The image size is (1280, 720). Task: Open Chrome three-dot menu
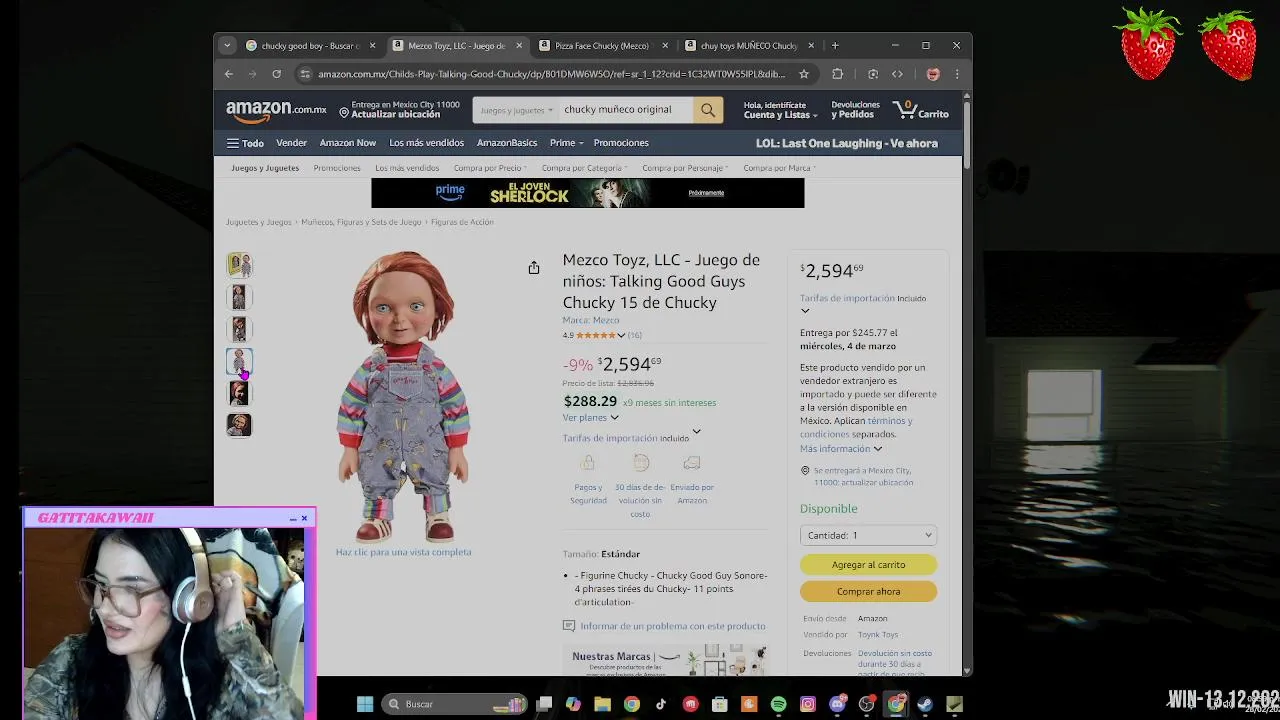pyautogui.click(x=957, y=74)
